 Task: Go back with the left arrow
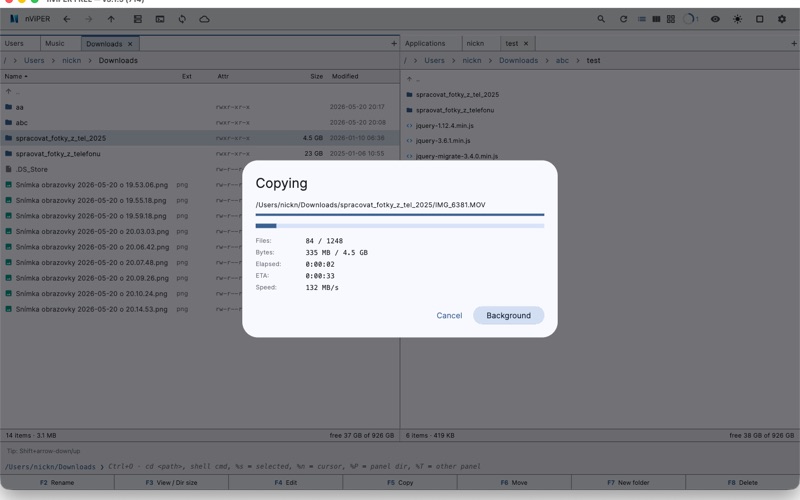[67, 19]
